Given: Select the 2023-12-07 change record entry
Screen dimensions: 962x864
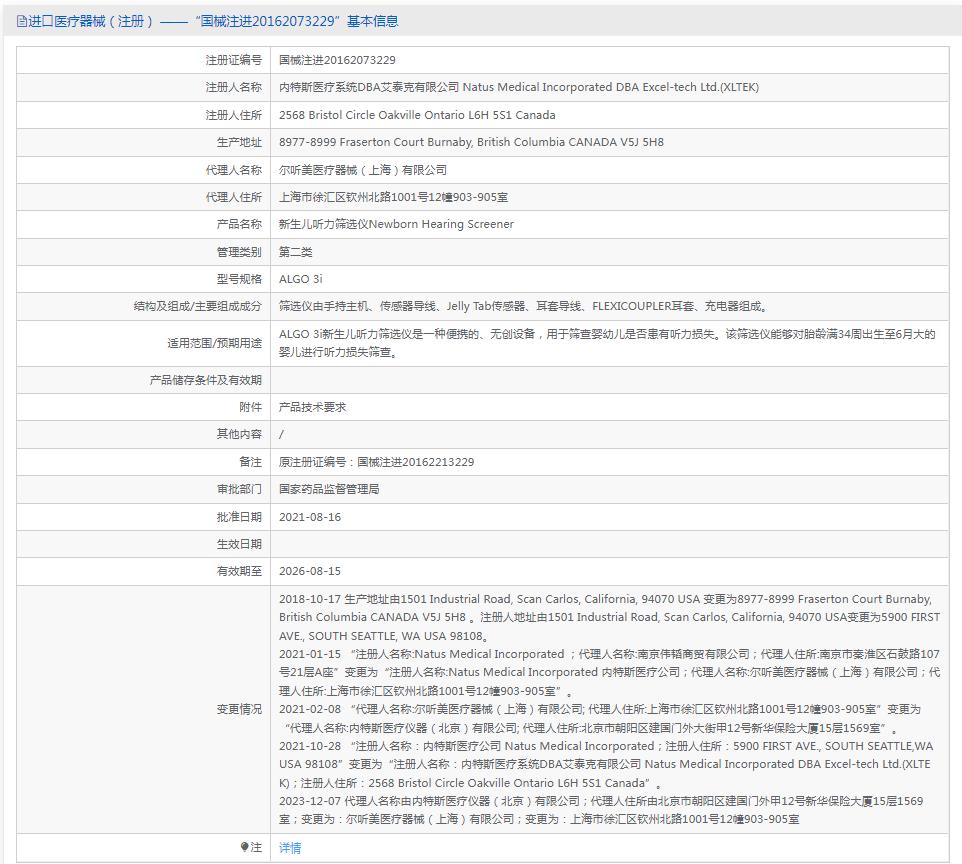Looking at the screenshot, I should (601, 810).
